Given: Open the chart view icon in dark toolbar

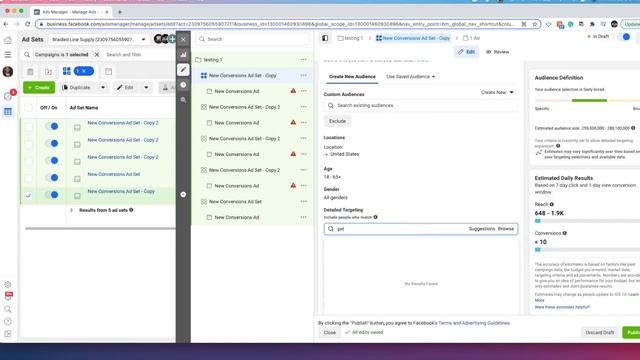Looking at the screenshot, I should pyautogui.click(x=183, y=54).
